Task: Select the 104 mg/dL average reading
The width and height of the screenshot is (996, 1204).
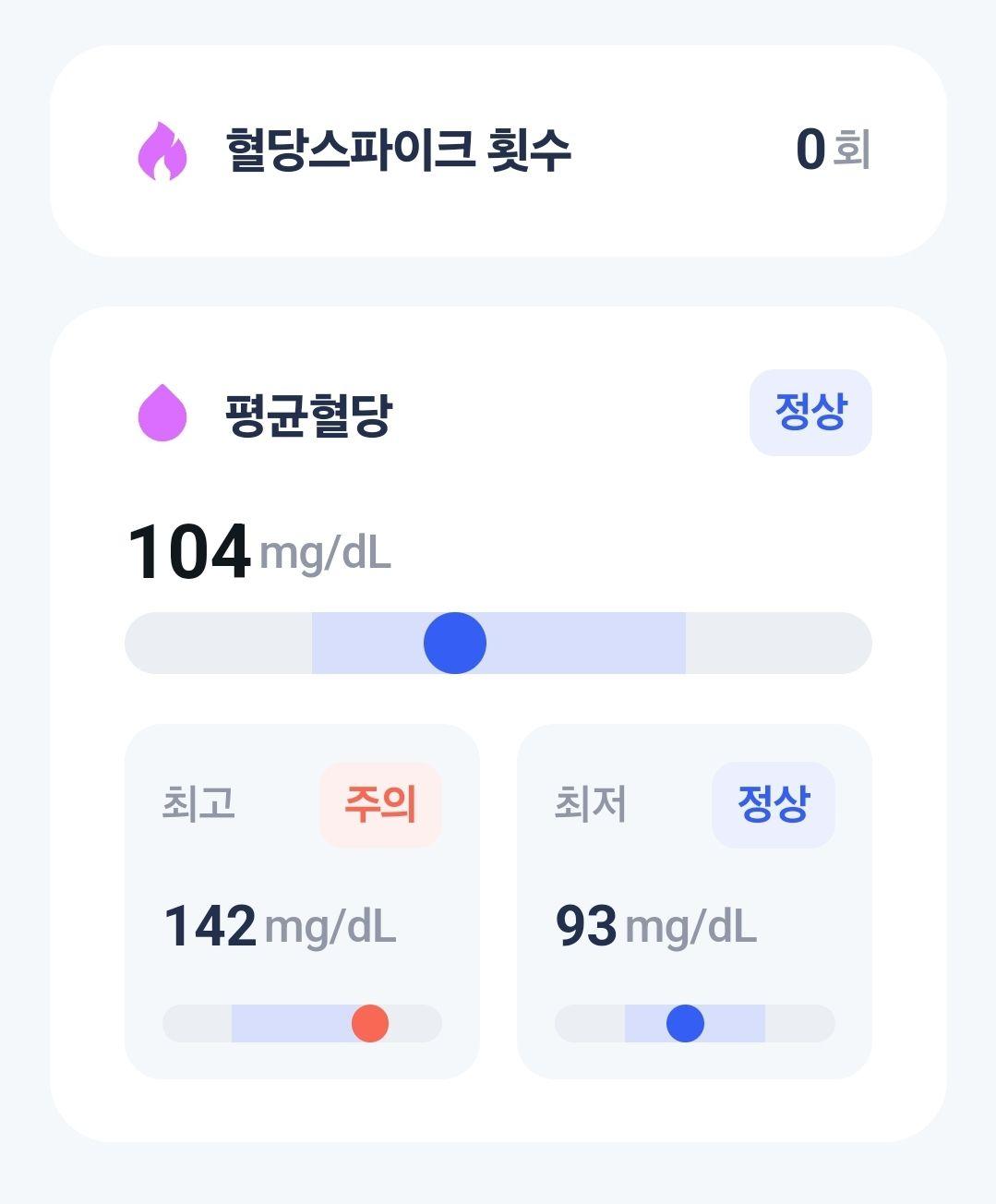Action: tap(259, 552)
